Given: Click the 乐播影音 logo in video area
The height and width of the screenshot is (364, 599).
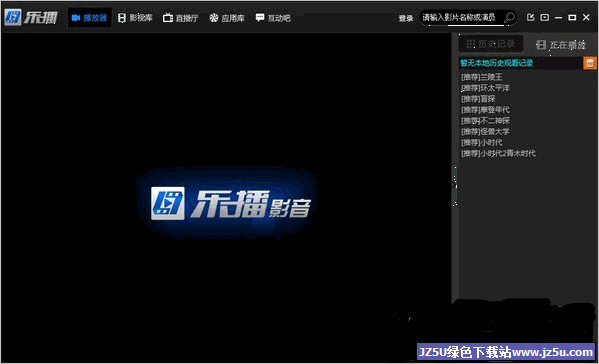Looking at the screenshot, I should pyautogui.click(x=231, y=204).
